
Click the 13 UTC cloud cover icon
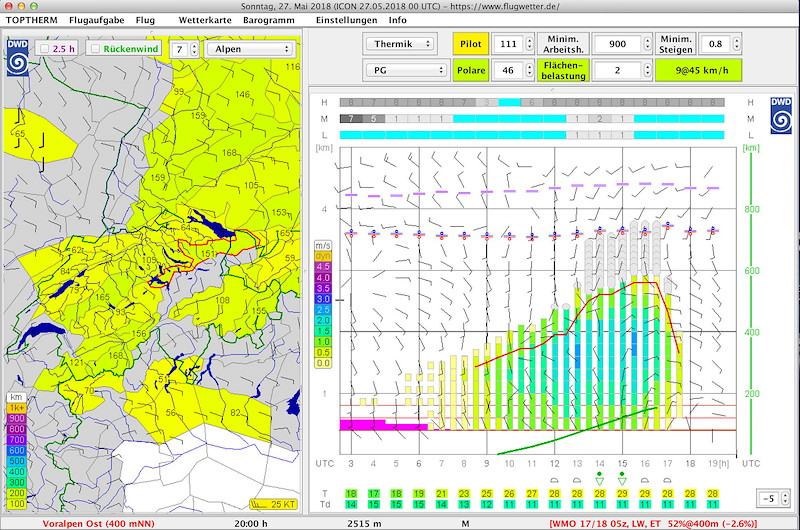coord(577,481)
